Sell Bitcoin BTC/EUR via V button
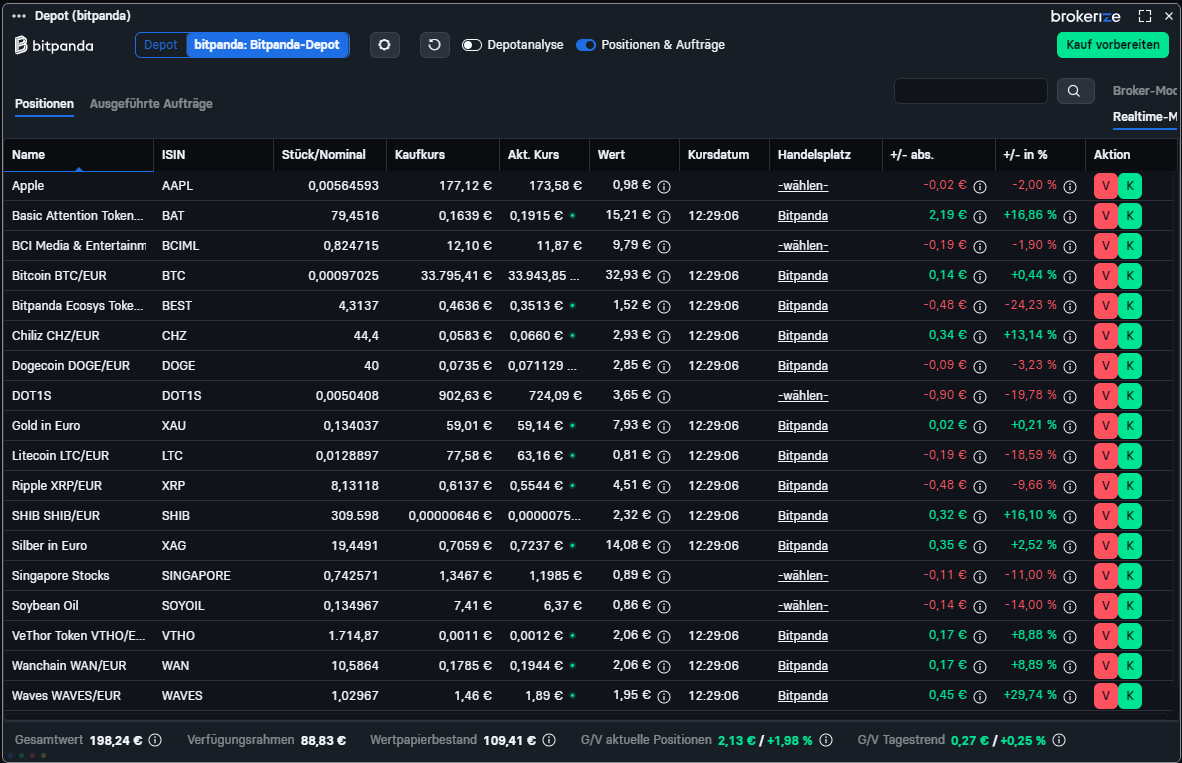The width and height of the screenshot is (1182, 763). (x=1106, y=276)
